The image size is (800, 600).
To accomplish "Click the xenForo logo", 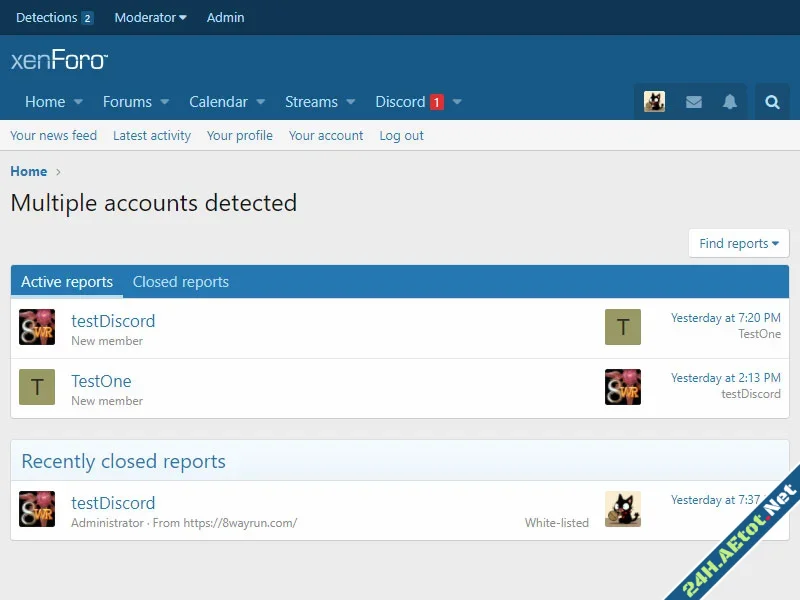I will (x=59, y=61).
